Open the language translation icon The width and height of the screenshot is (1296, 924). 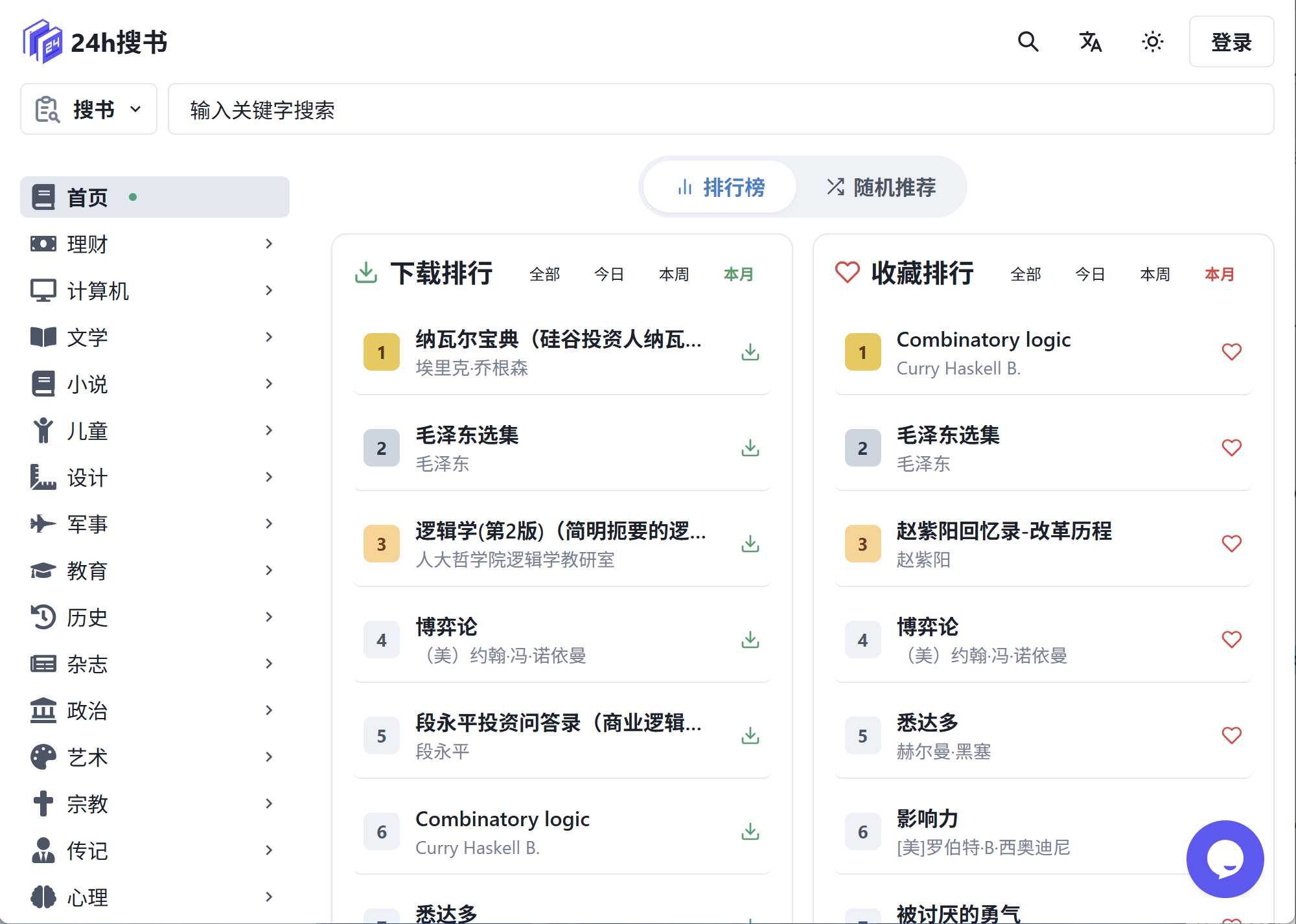[x=1090, y=41]
